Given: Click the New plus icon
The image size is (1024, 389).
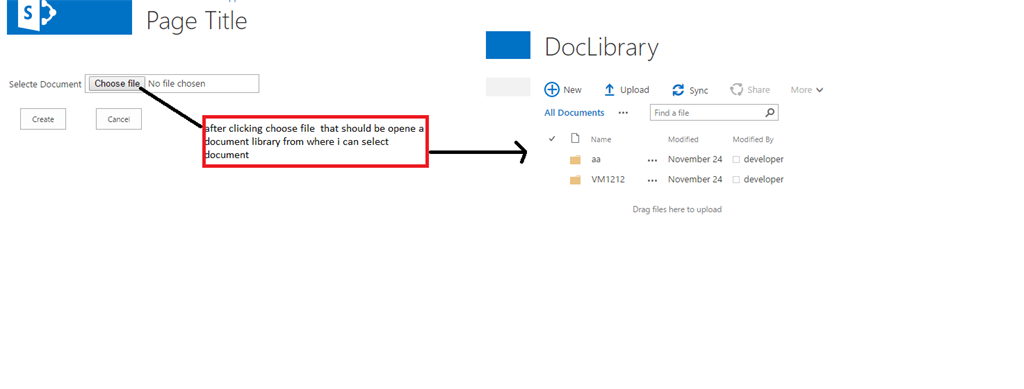Looking at the screenshot, I should coord(552,89).
